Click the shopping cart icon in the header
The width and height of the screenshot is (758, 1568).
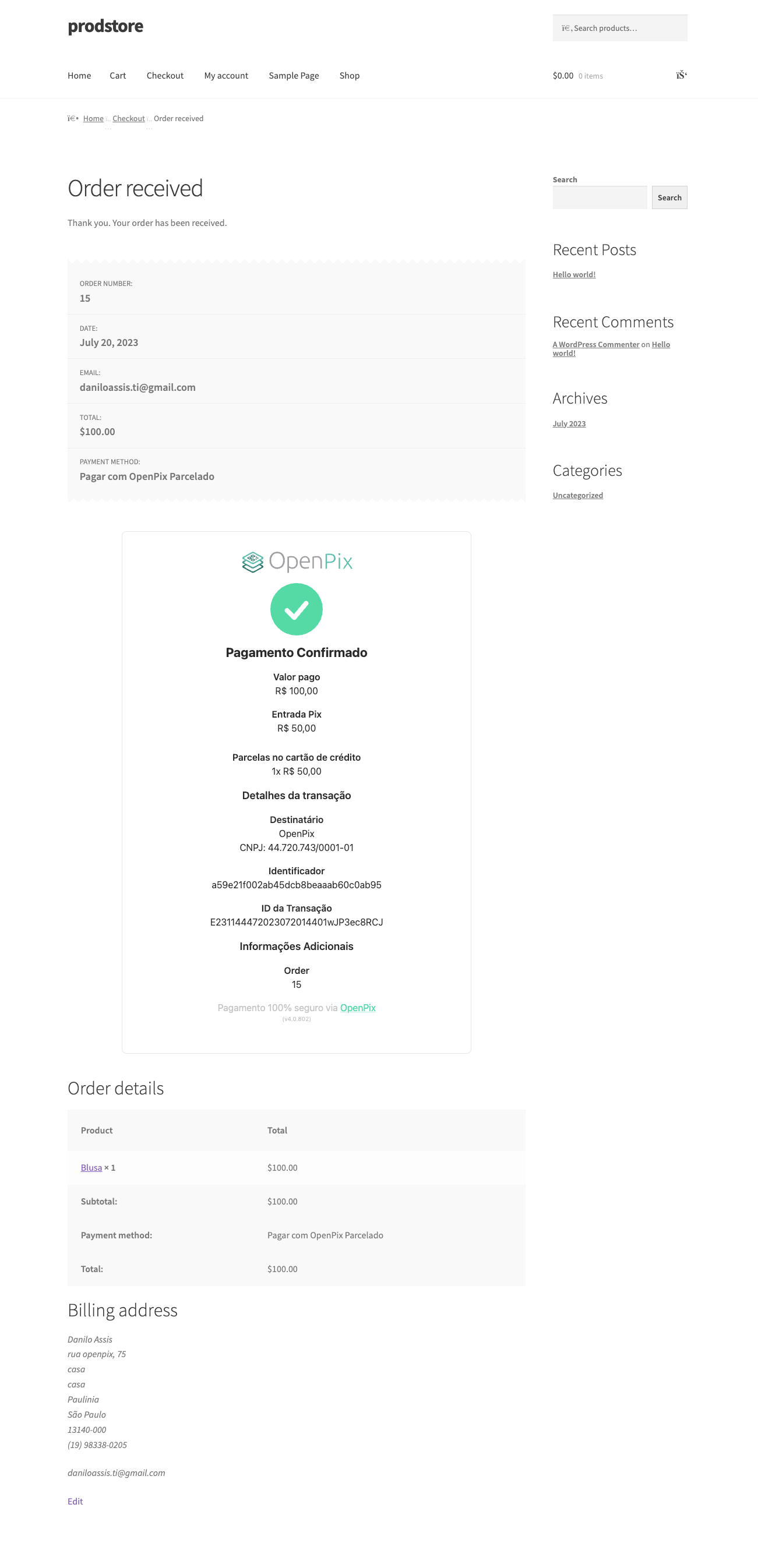pyautogui.click(x=680, y=75)
